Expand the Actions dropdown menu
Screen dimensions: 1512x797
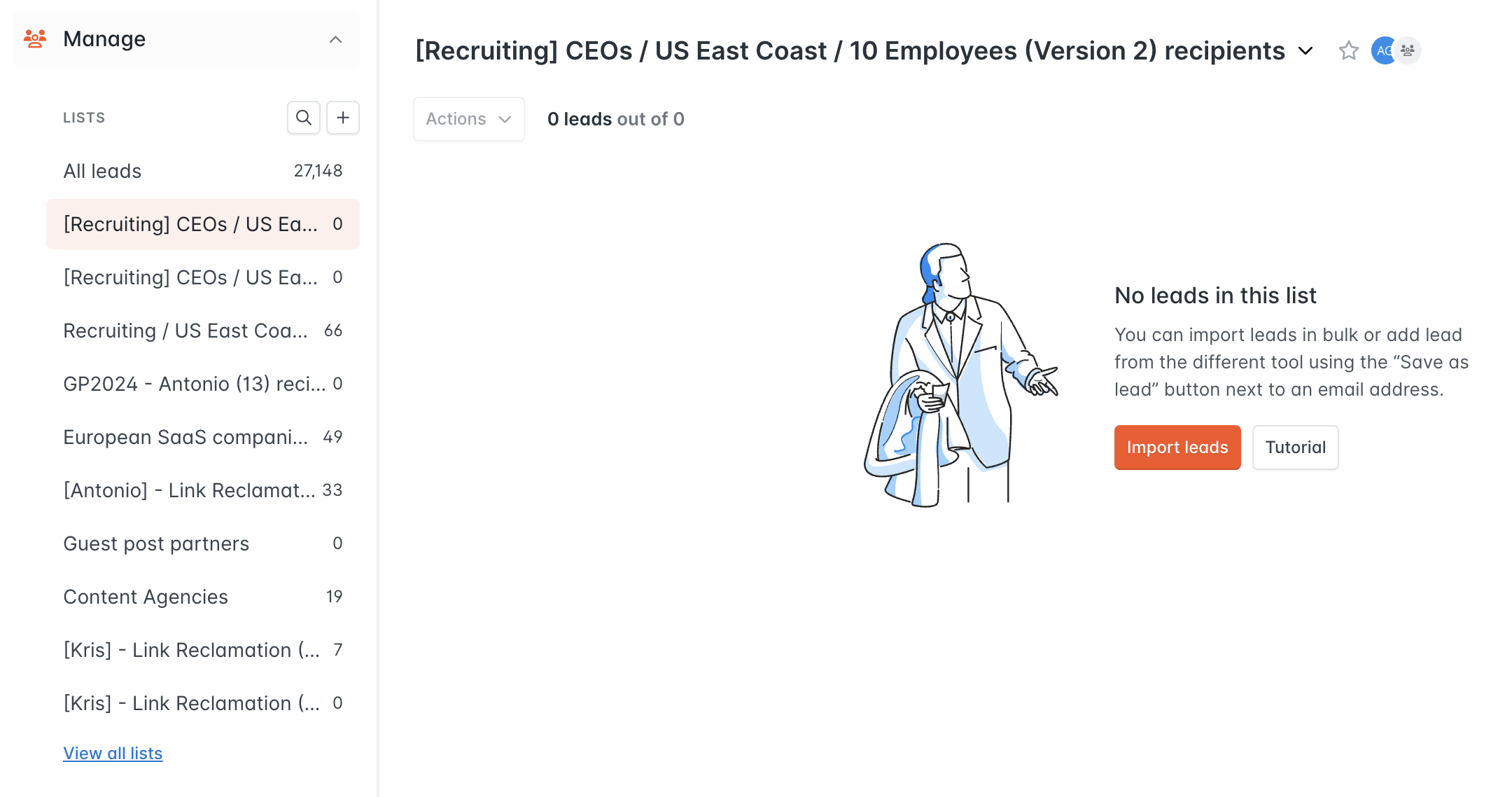coord(467,118)
